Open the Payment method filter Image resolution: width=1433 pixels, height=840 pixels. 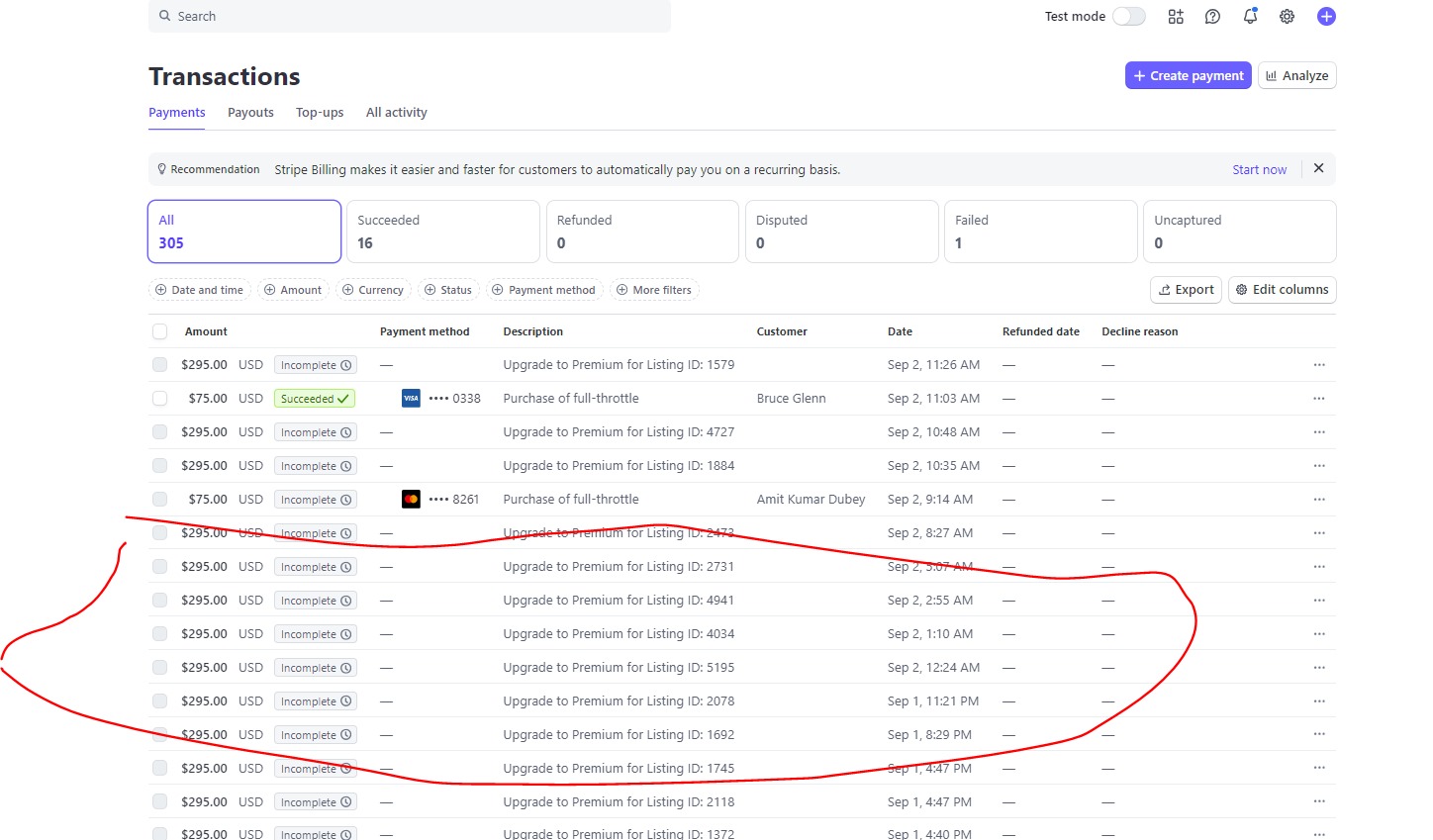coord(542,290)
